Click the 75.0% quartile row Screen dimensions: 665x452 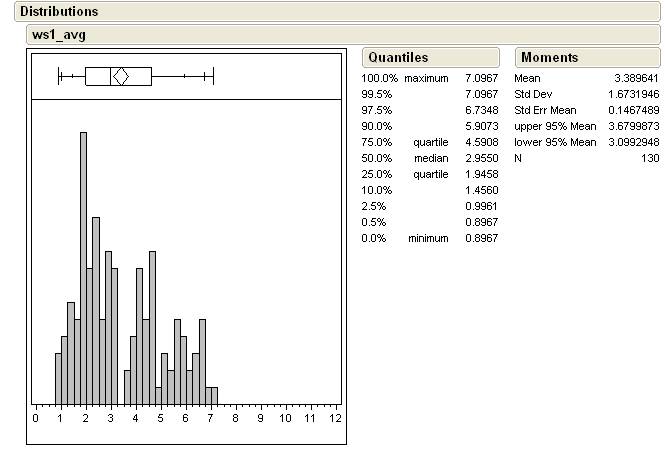[x=428, y=142]
